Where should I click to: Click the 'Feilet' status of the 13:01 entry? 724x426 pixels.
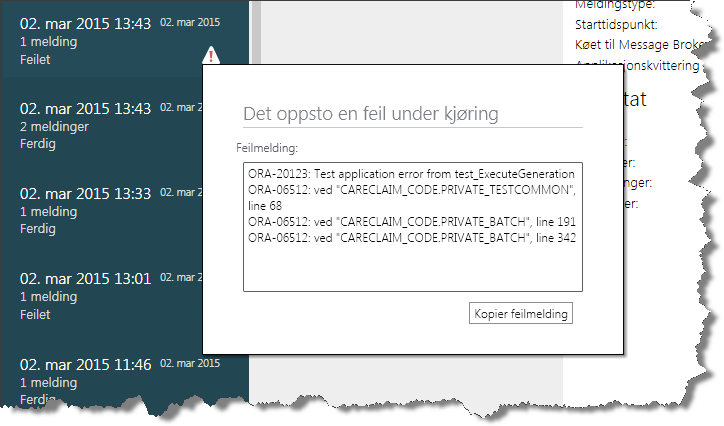pos(35,314)
